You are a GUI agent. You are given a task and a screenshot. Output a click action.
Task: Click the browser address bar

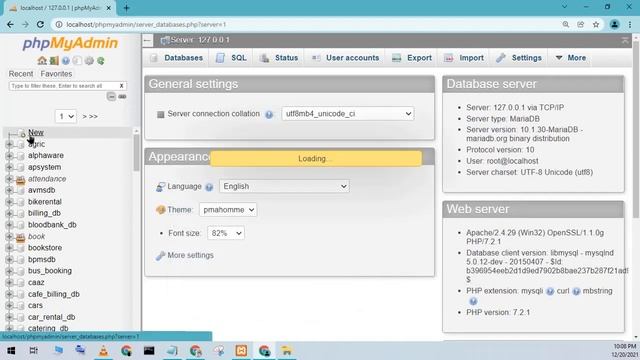point(306,24)
